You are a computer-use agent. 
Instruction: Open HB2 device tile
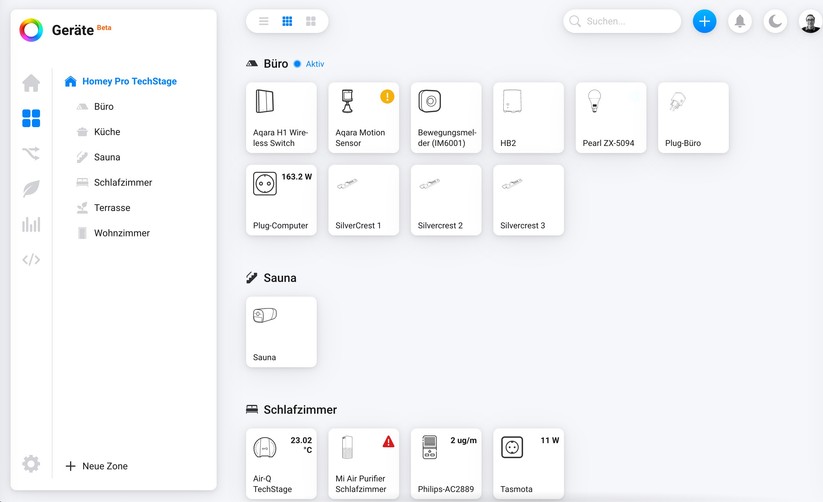pyautogui.click(x=529, y=118)
